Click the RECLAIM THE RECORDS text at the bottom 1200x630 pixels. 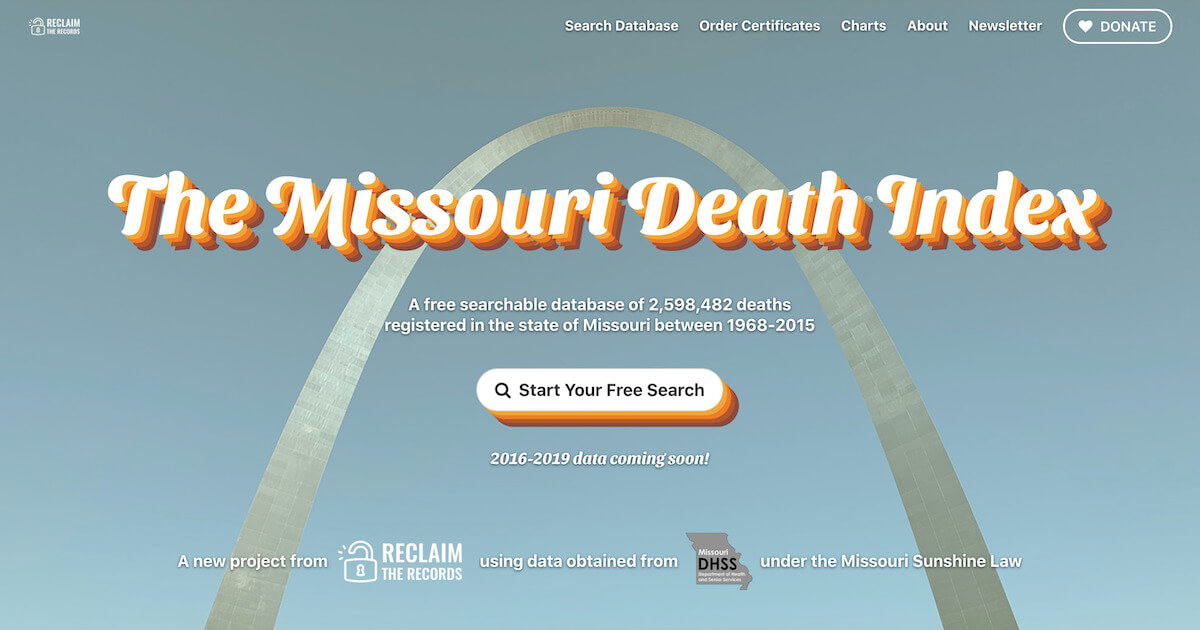[420, 562]
